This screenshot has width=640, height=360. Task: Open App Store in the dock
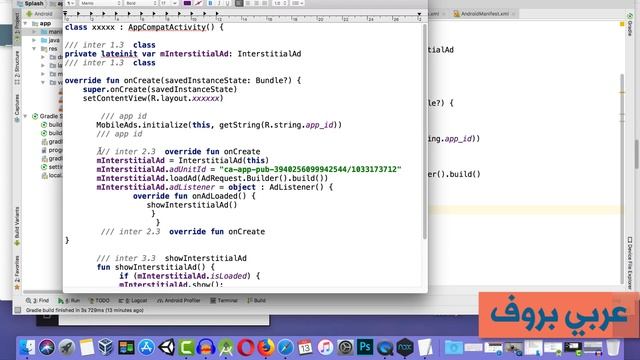(146, 347)
